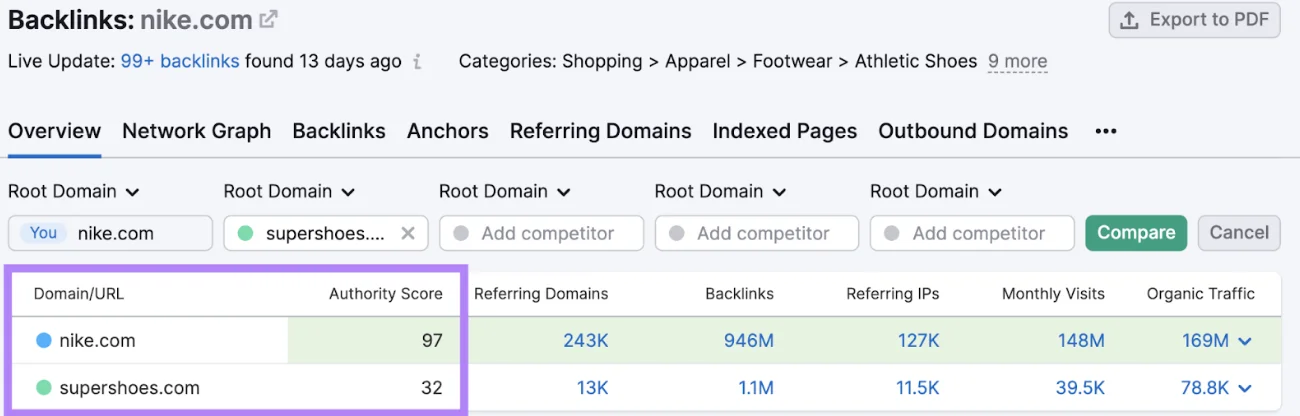Screen dimensions: 1300x416
Task: Expand nike.com Organic Traffic 169M chevron
Action: pyautogui.click(x=1245, y=341)
